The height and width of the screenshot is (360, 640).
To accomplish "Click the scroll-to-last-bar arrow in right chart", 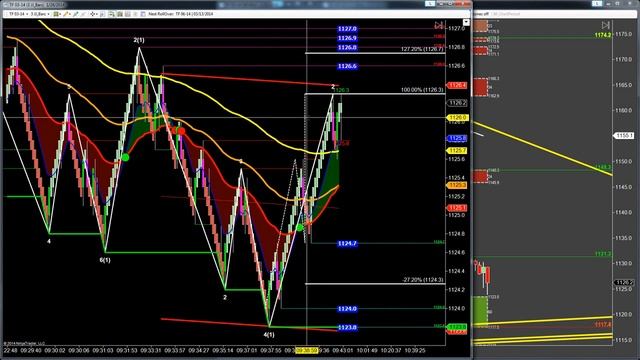I will (x=606, y=25).
